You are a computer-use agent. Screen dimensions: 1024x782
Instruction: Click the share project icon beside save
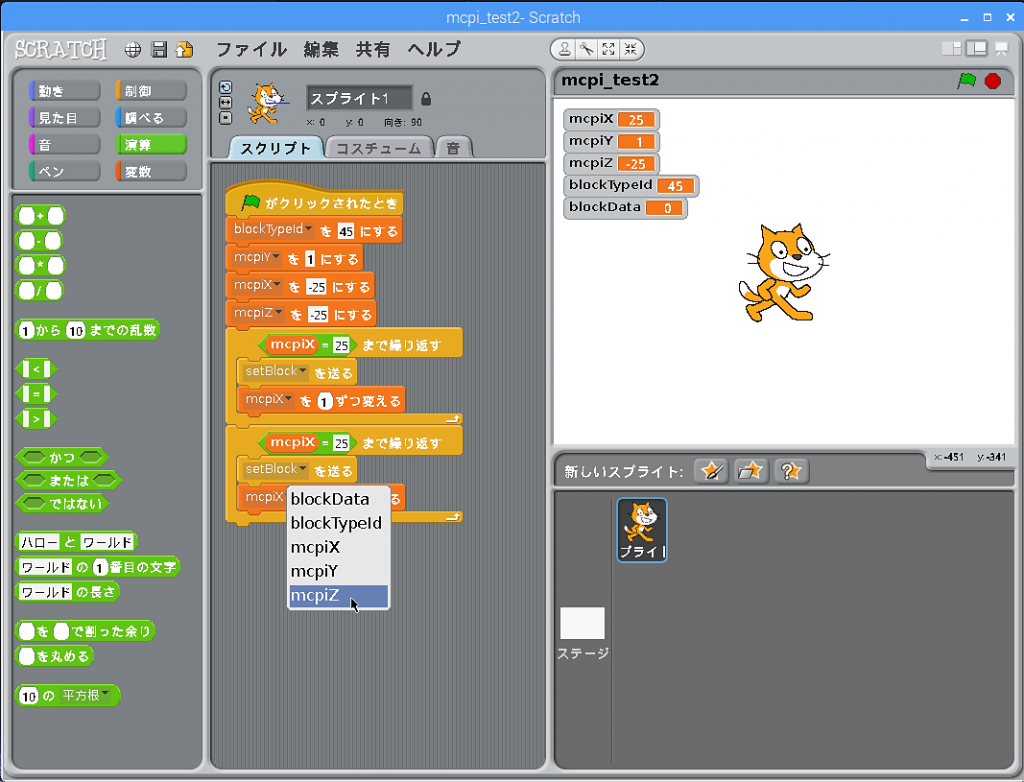pyautogui.click(x=185, y=50)
